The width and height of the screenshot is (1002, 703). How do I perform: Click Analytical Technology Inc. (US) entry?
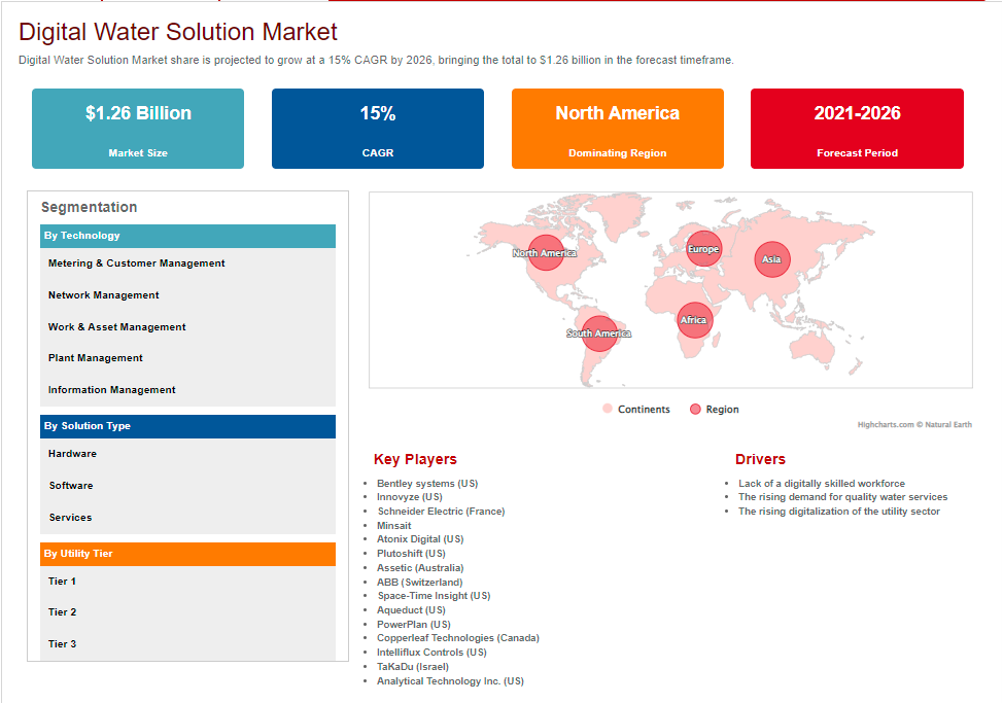tap(450, 681)
